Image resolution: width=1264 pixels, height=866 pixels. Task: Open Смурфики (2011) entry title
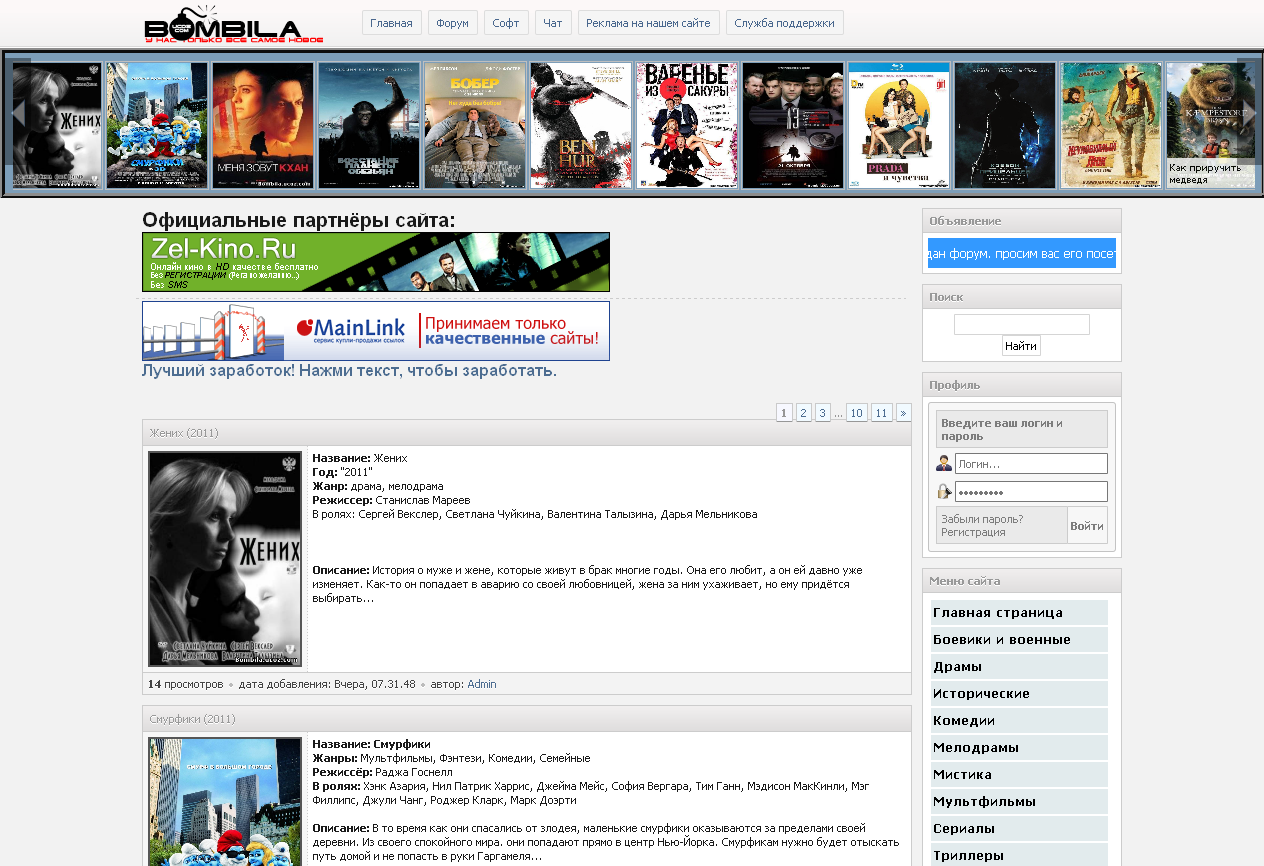[x=192, y=719]
